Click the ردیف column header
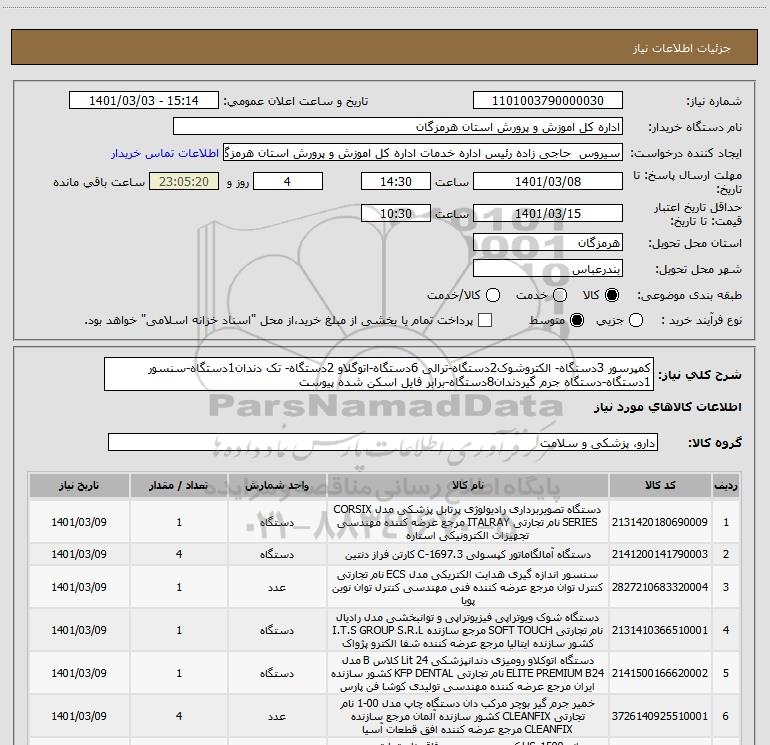The image size is (770, 745). click(x=726, y=486)
